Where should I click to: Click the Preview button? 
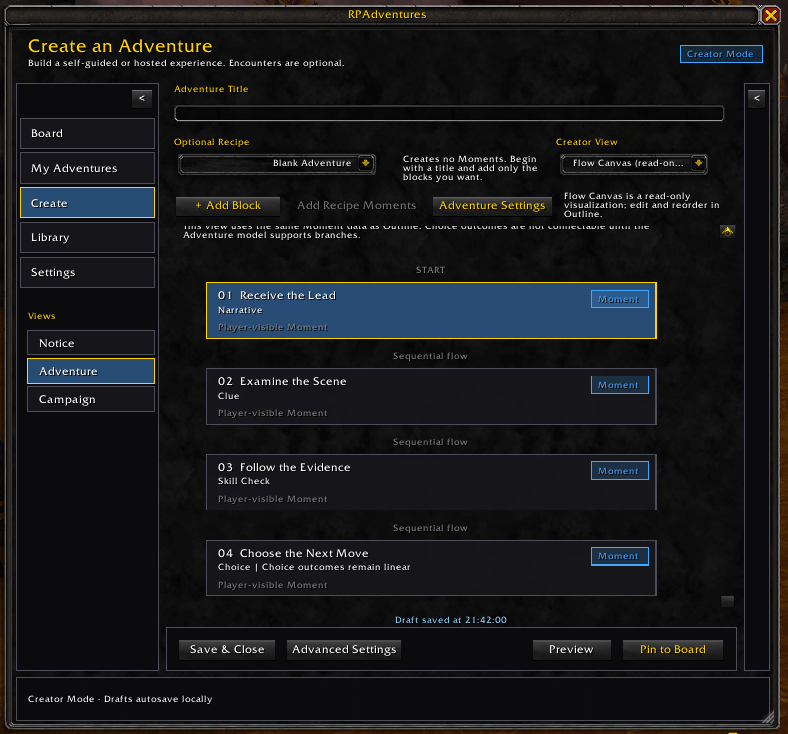point(571,650)
